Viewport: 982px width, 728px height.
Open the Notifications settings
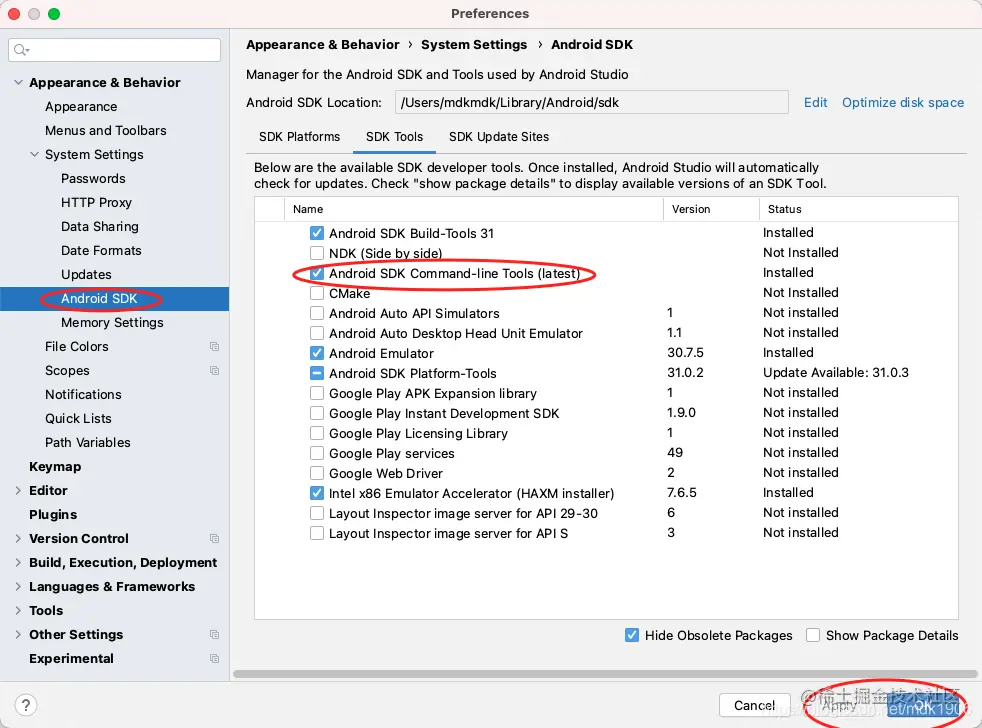click(83, 395)
